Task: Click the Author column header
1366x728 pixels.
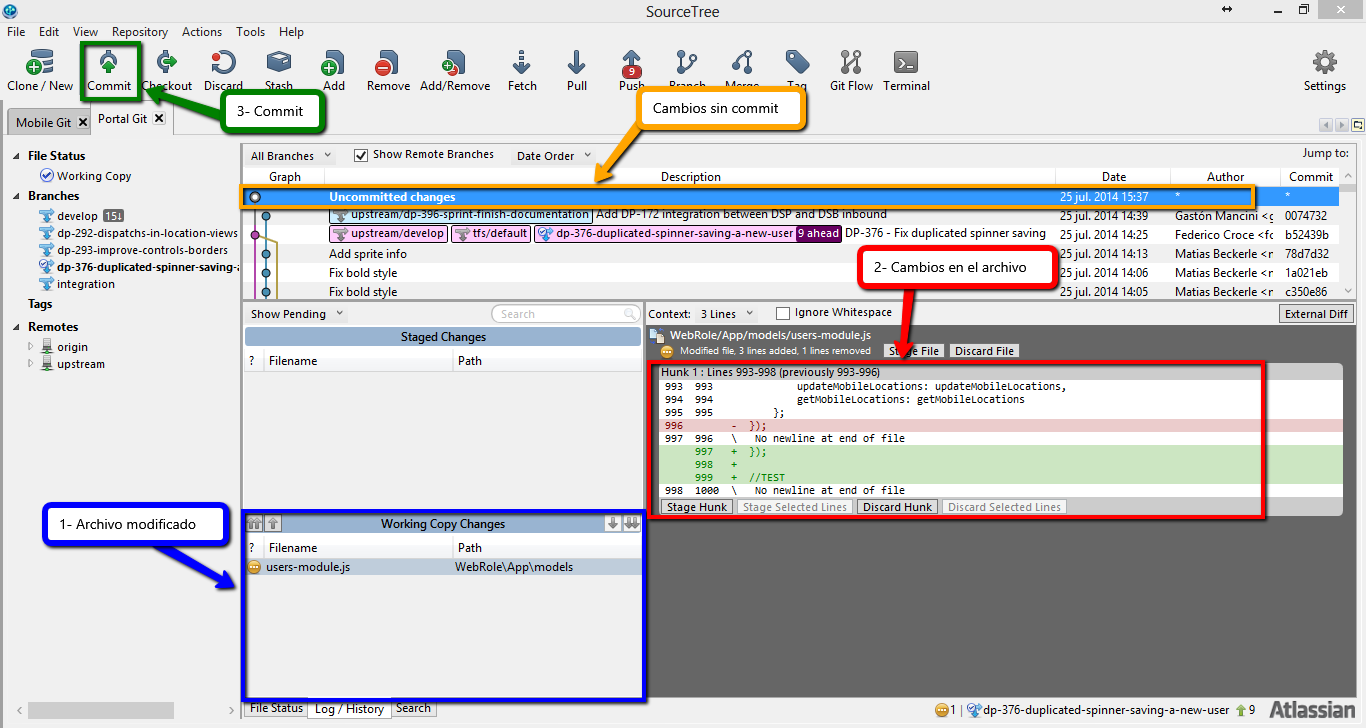Action: pyautogui.click(x=1225, y=177)
